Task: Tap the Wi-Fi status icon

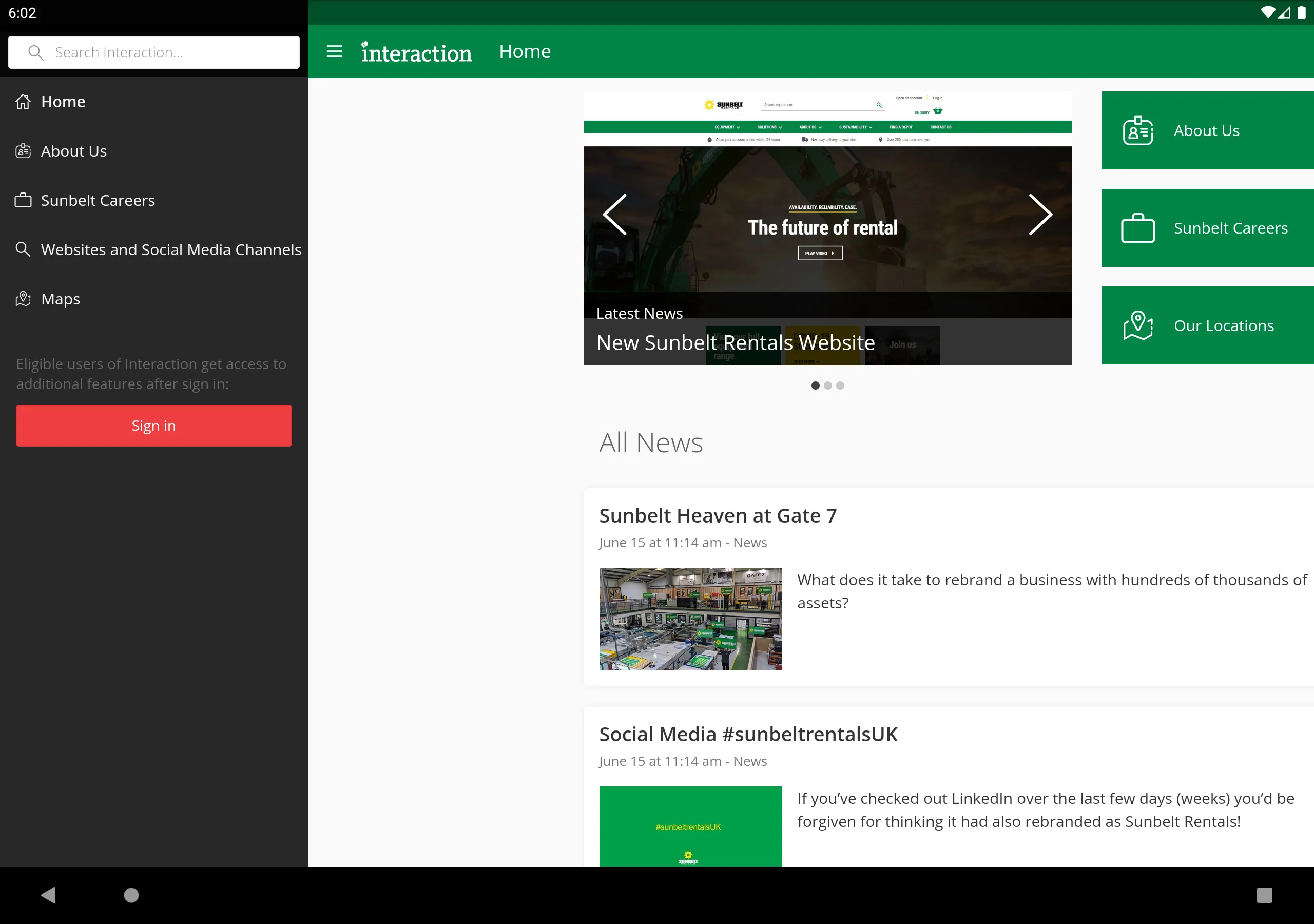Action: [x=1267, y=13]
